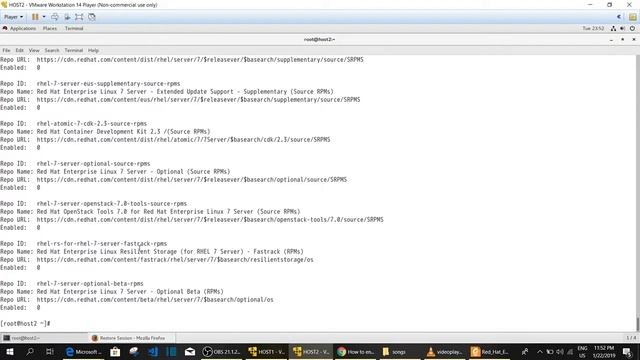Switch to VLC videoplay taskbar window
This screenshot has width=640, height=360.
click(x=444, y=351)
